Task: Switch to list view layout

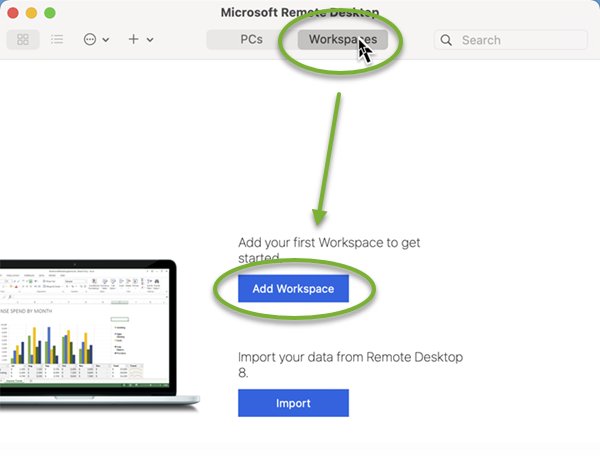Action: pos(57,39)
